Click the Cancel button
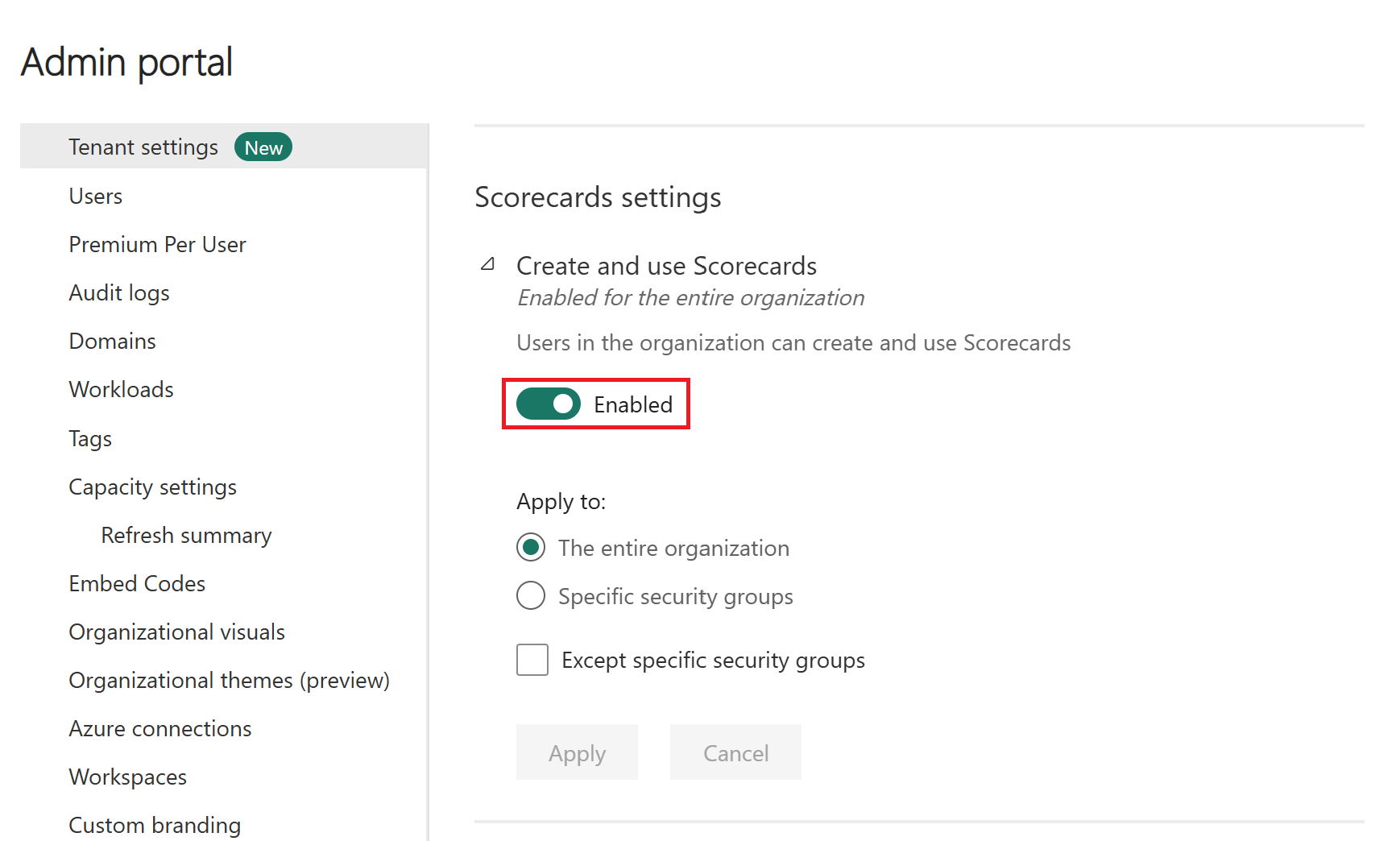The width and height of the screenshot is (1400, 841). tap(735, 752)
